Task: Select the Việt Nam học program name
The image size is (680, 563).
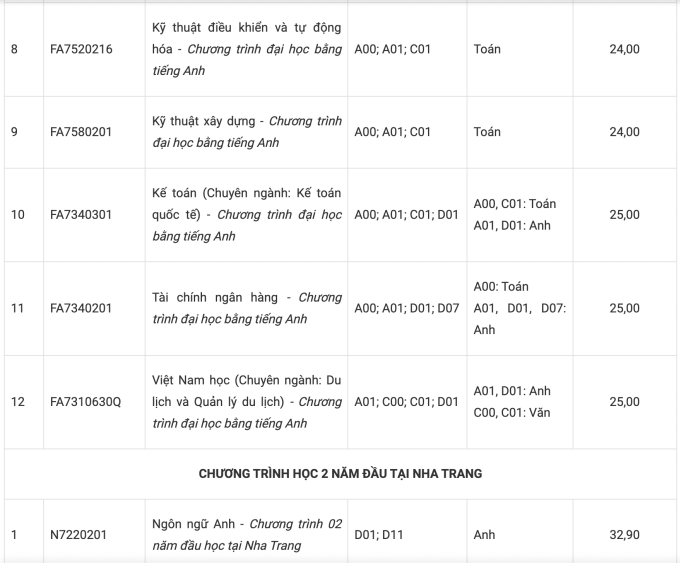Action: pyautogui.click(x=247, y=402)
